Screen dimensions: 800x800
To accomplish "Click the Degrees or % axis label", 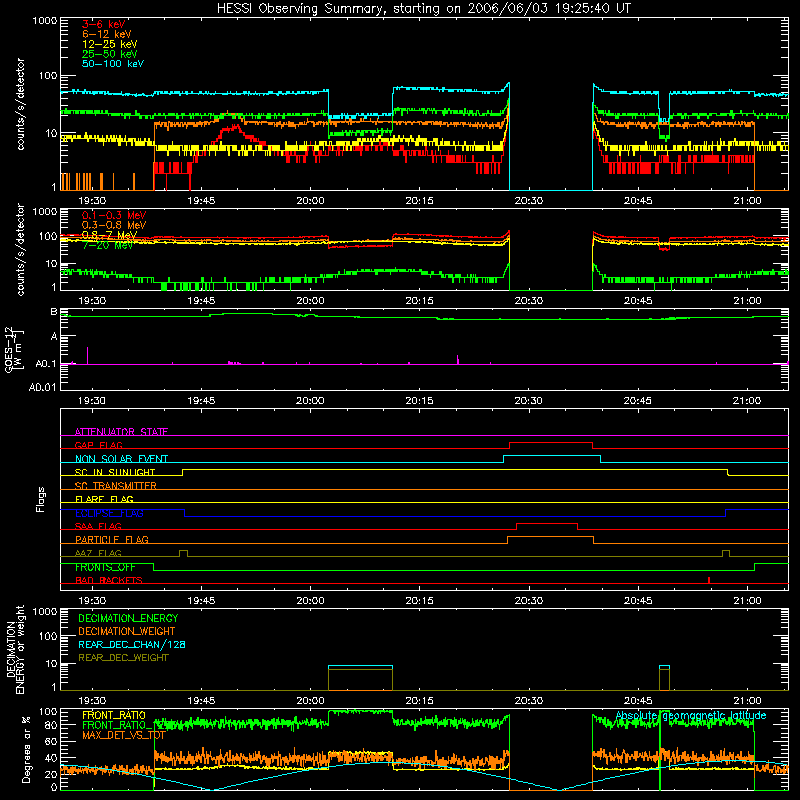I will [26, 749].
